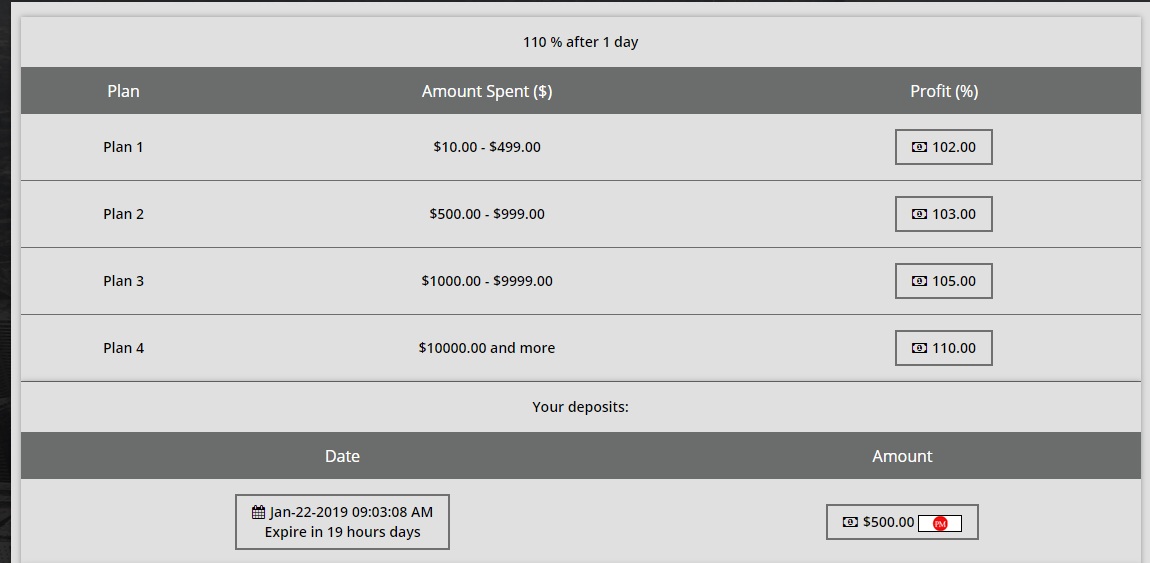Screen dimensions: 1150x563
Task: Select the Plan 1 row label
Action: coord(123,147)
